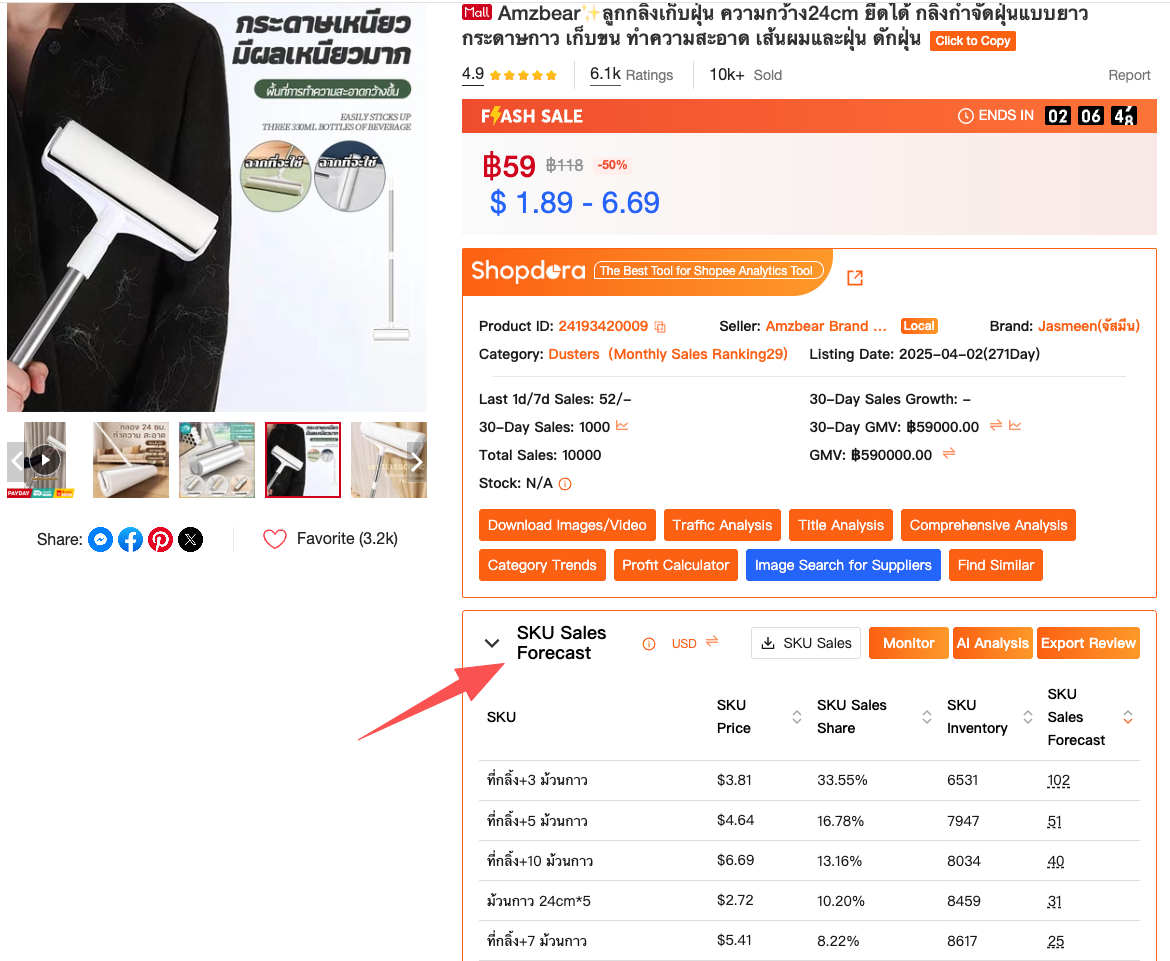Sort table by SKU Sales Forecast column
1170x961 pixels.
click(1127, 717)
